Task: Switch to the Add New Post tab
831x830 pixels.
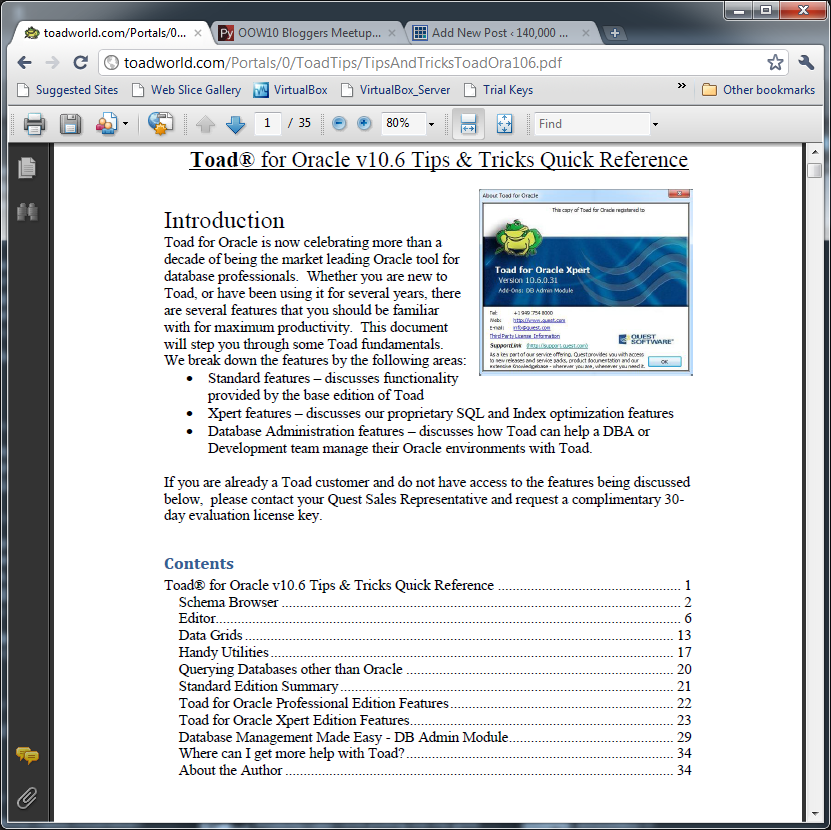Action: pyautogui.click(x=502, y=33)
